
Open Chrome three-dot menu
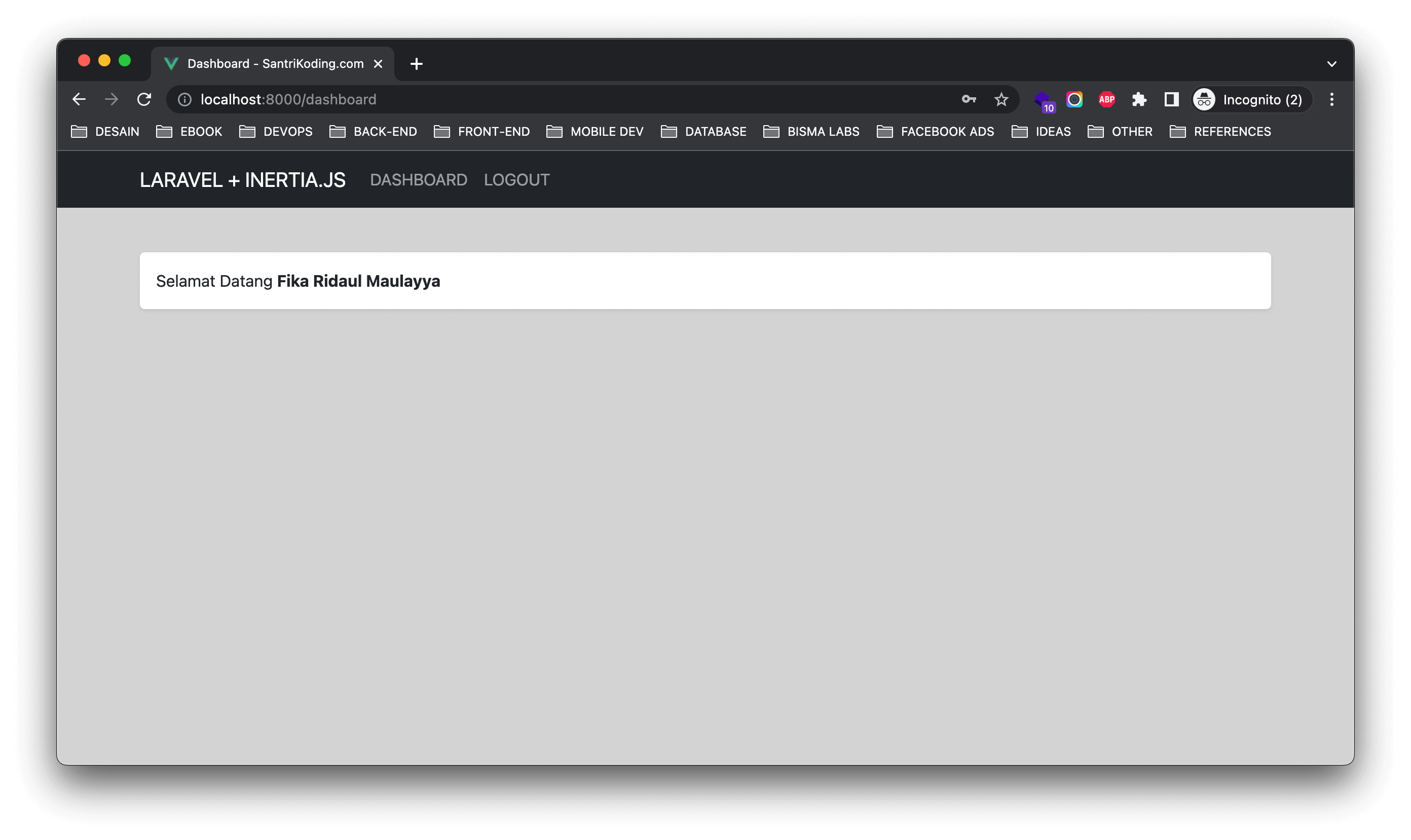1332,100
